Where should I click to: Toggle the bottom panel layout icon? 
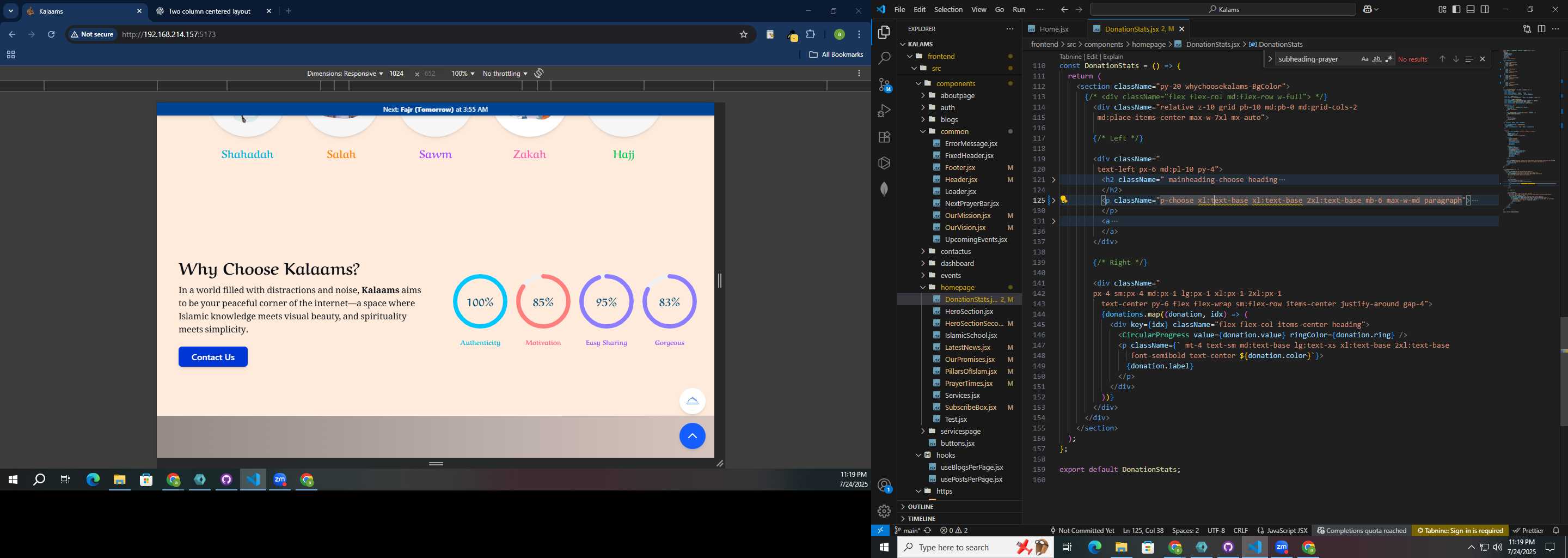click(1470, 9)
